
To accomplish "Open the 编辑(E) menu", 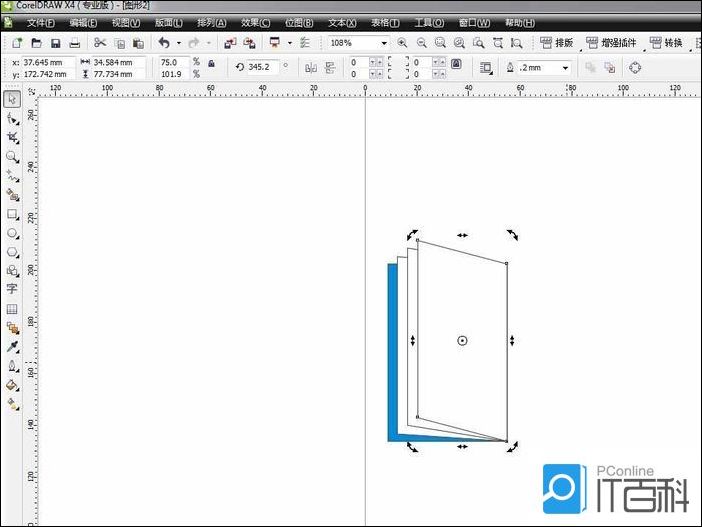I will click(x=83, y=23).
